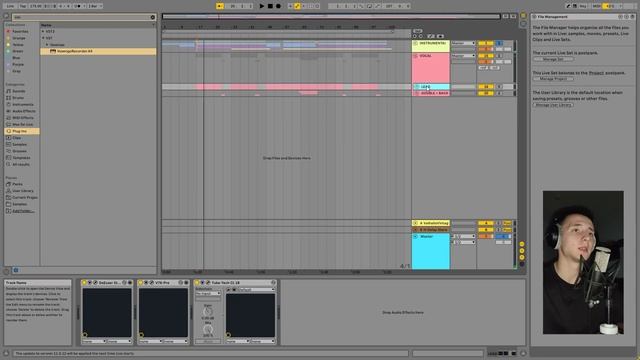Open VOCAL track output routing dropdown
The image size is (640, 360).
pyautogui.click(x=463, y=56)
